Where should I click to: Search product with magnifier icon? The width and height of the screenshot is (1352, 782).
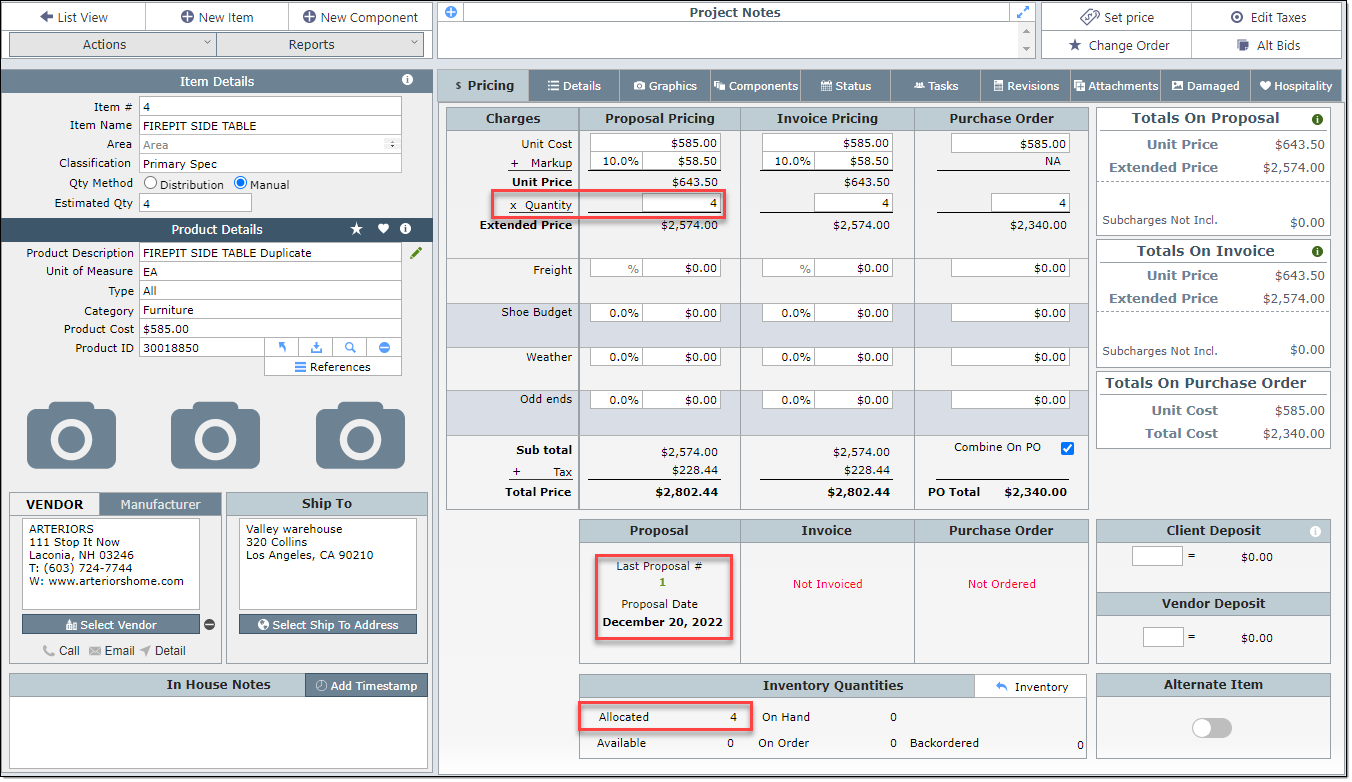coord(350,347)
